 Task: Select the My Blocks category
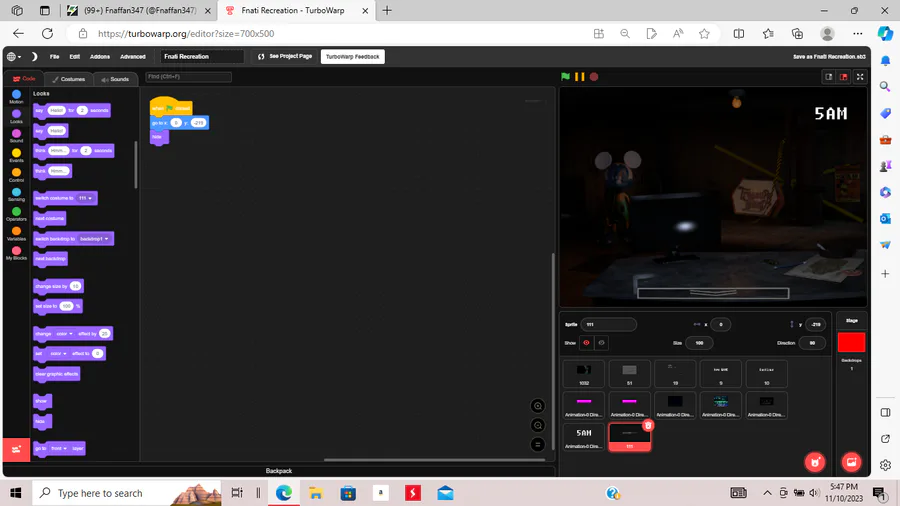coord(16,253)
